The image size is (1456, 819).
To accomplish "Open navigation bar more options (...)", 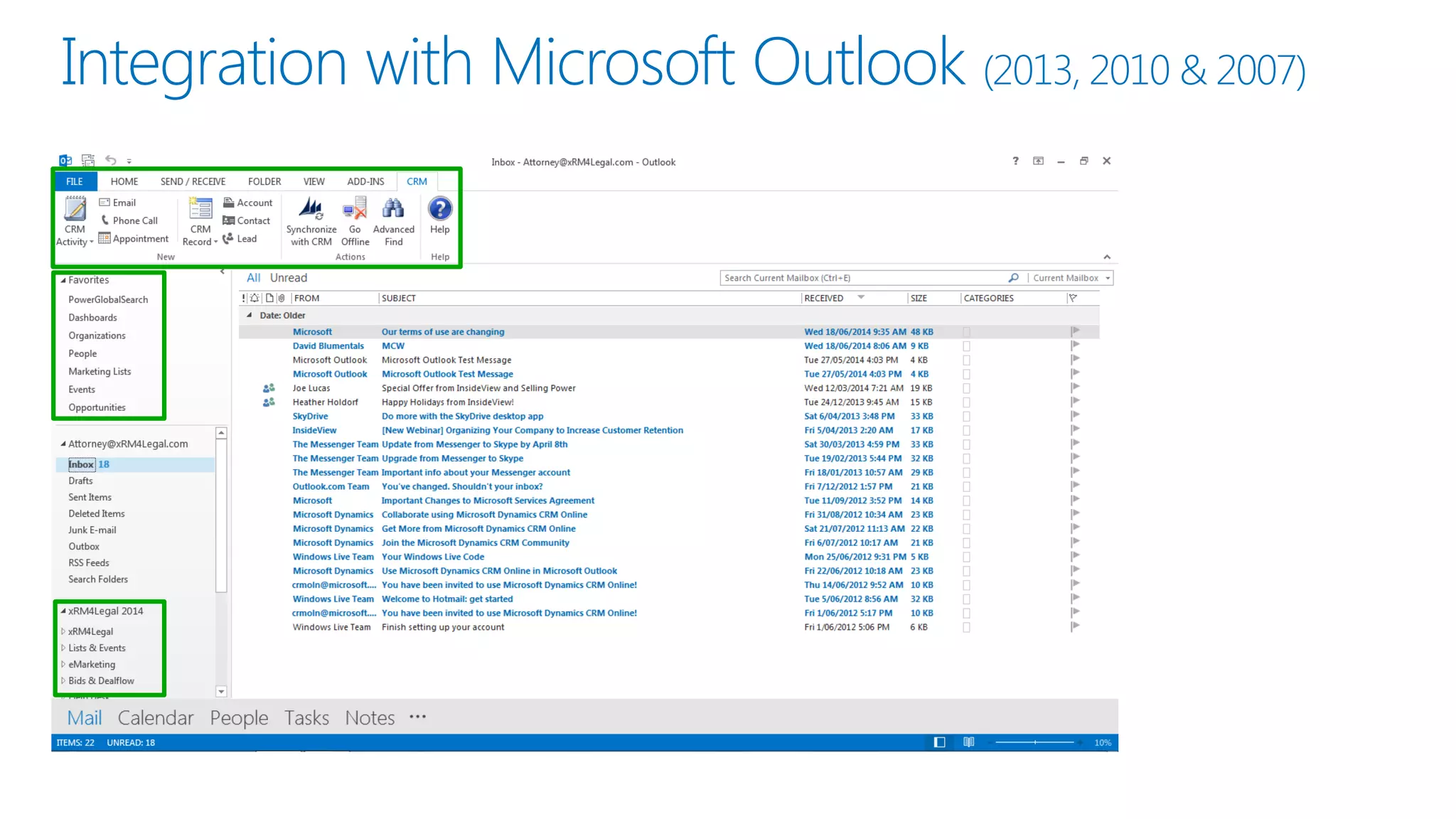I will pyautogui.click(x=418, y=717).
